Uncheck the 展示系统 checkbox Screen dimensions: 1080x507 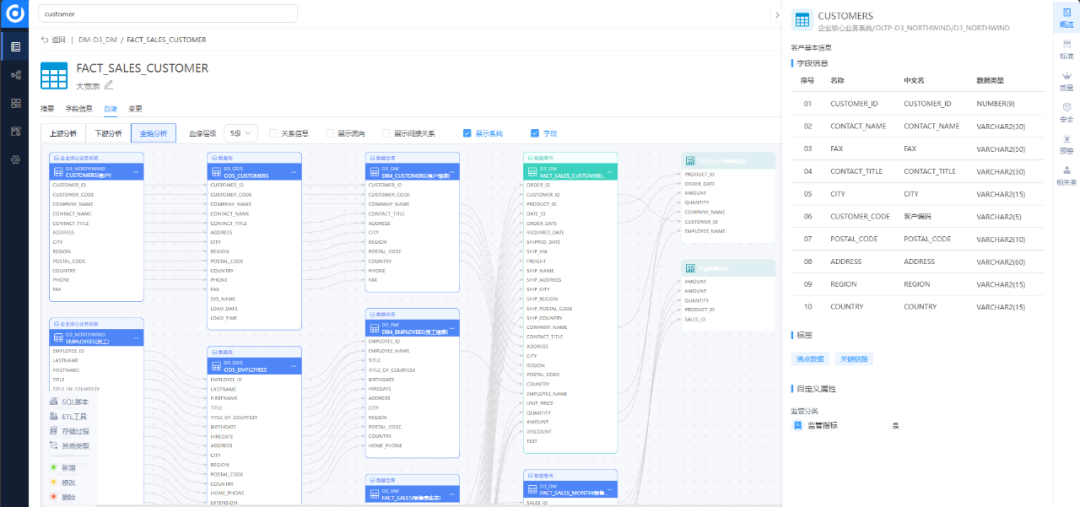[467, 133]
